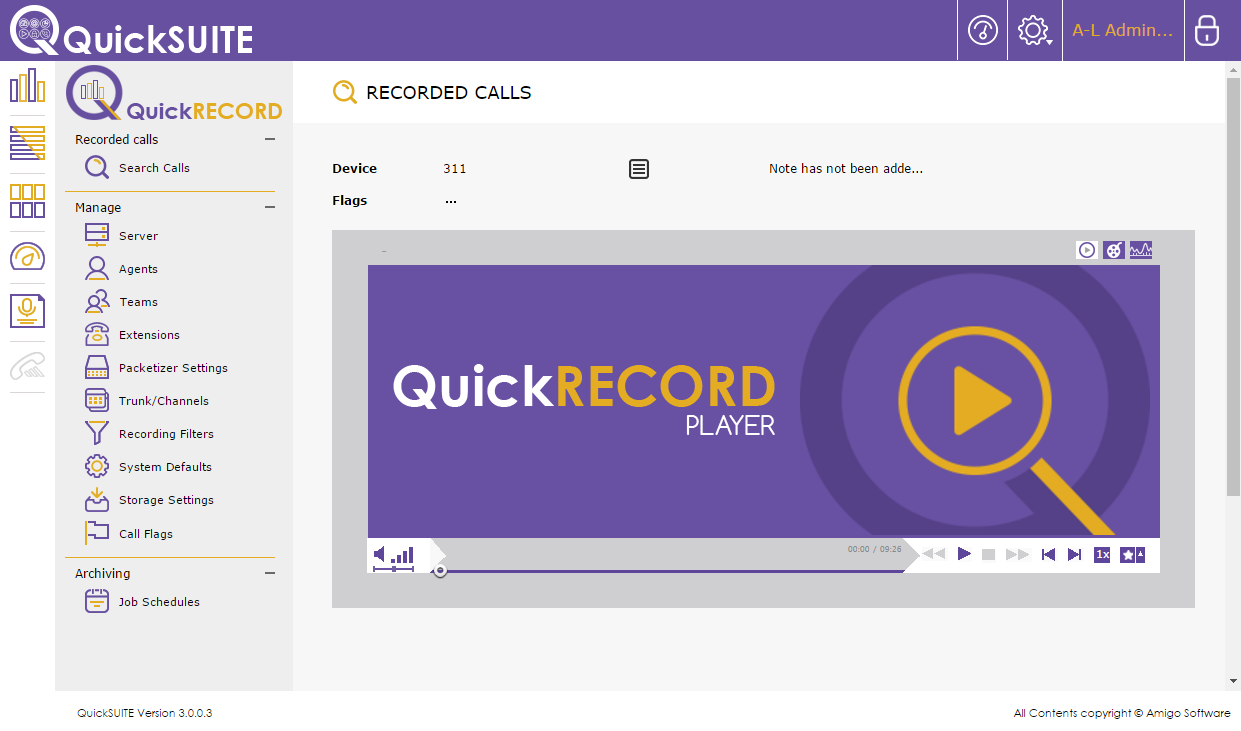This screenshot has height=731, width=1241.
Task: Click the volume level bars
Action: tap(403, 555)
